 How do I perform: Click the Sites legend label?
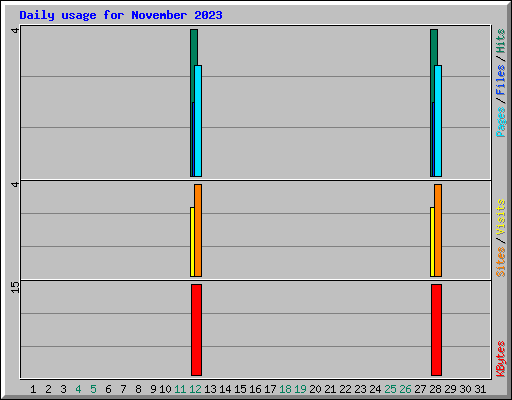point(500,262)
